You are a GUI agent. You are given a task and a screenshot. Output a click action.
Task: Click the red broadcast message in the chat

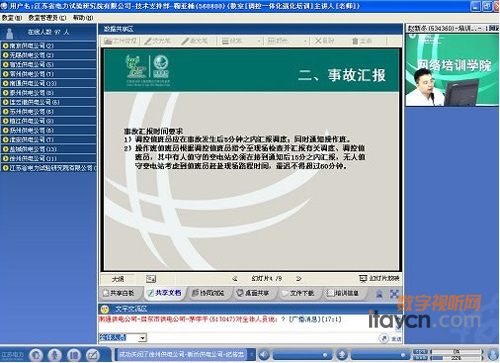pos(220,319)
